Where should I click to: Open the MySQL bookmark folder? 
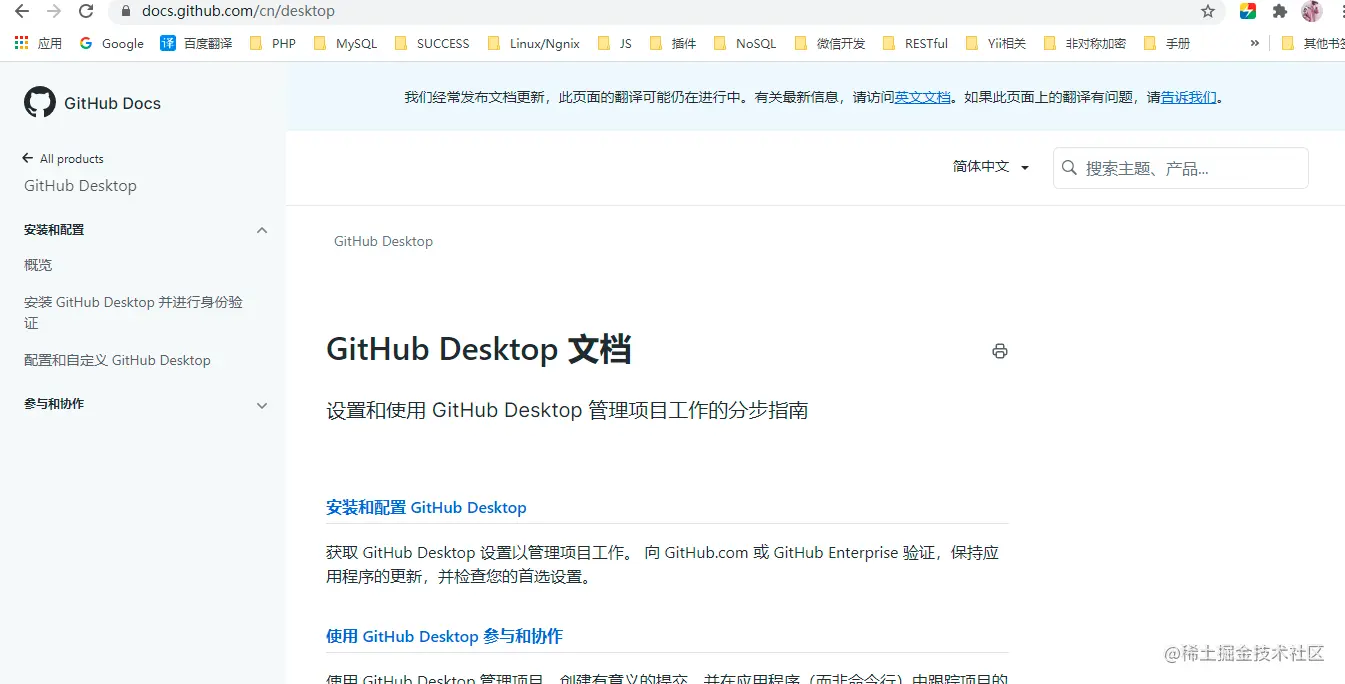[345, 43]
